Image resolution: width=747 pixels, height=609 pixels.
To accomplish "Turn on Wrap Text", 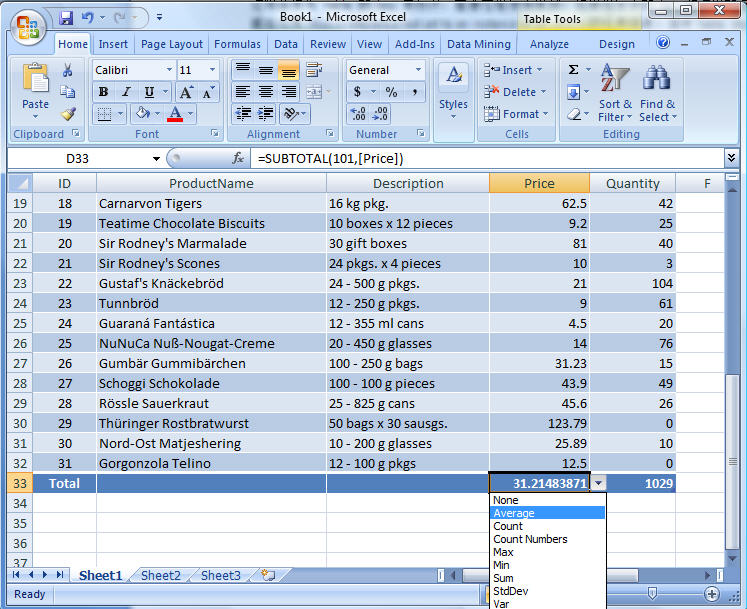I will click(x=314, y=70).
